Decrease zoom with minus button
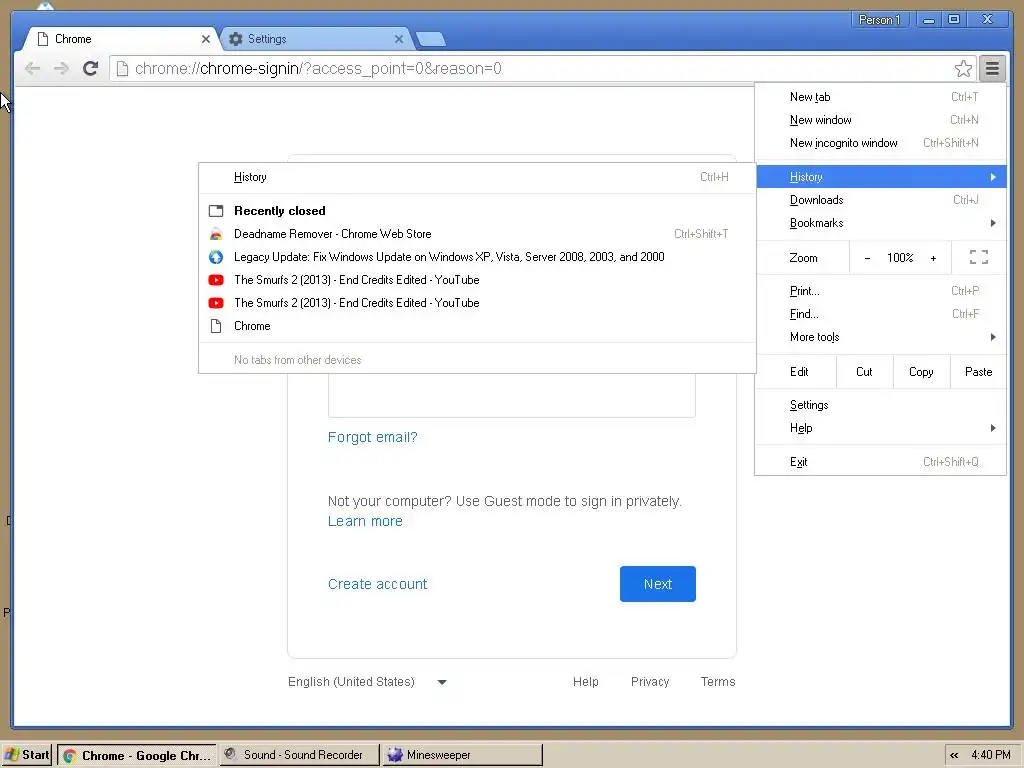This screenshot has height=768, width=1024. pos(867,258)
